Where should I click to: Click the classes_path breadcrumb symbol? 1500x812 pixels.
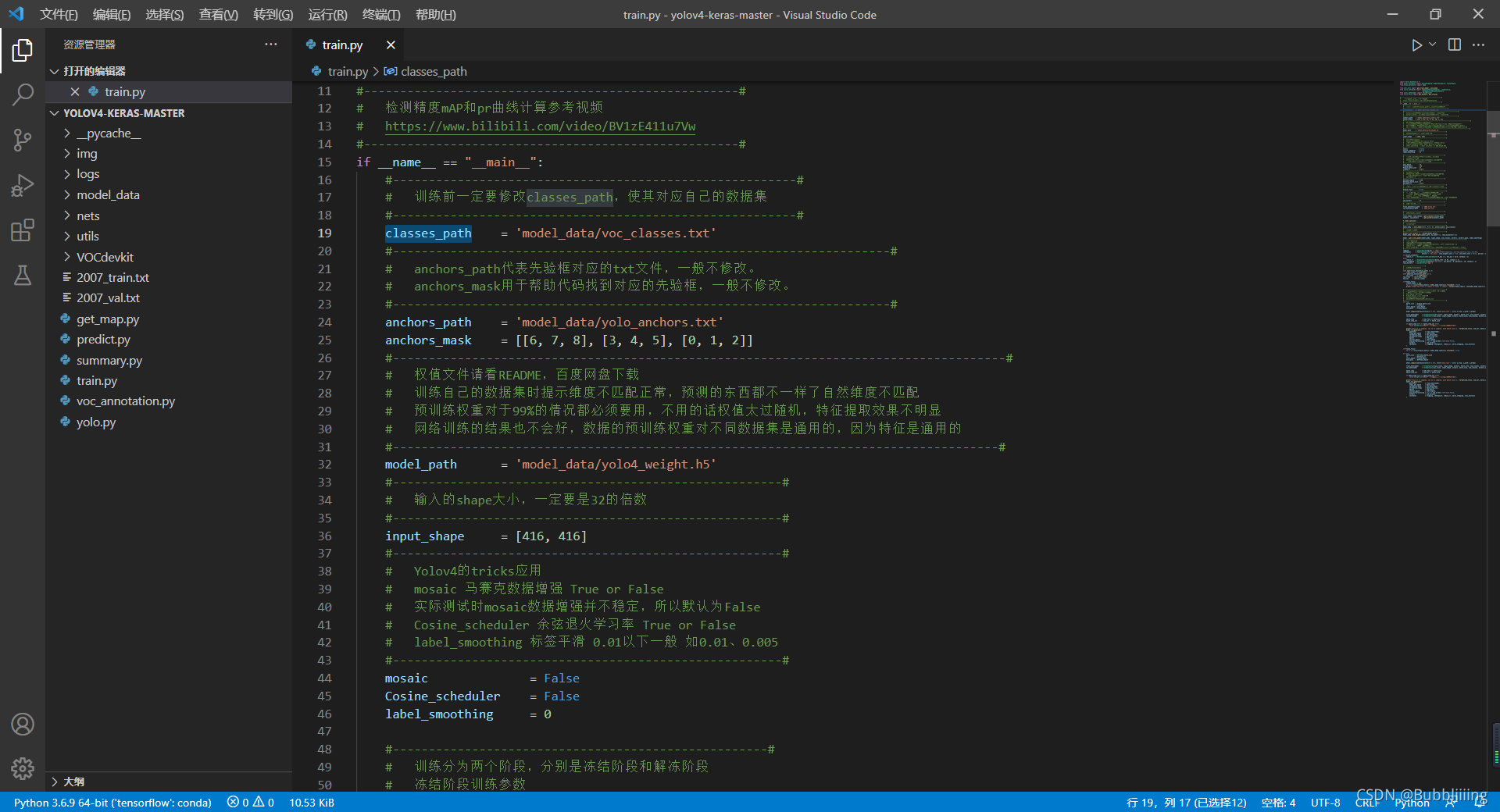tap(426, 71)
